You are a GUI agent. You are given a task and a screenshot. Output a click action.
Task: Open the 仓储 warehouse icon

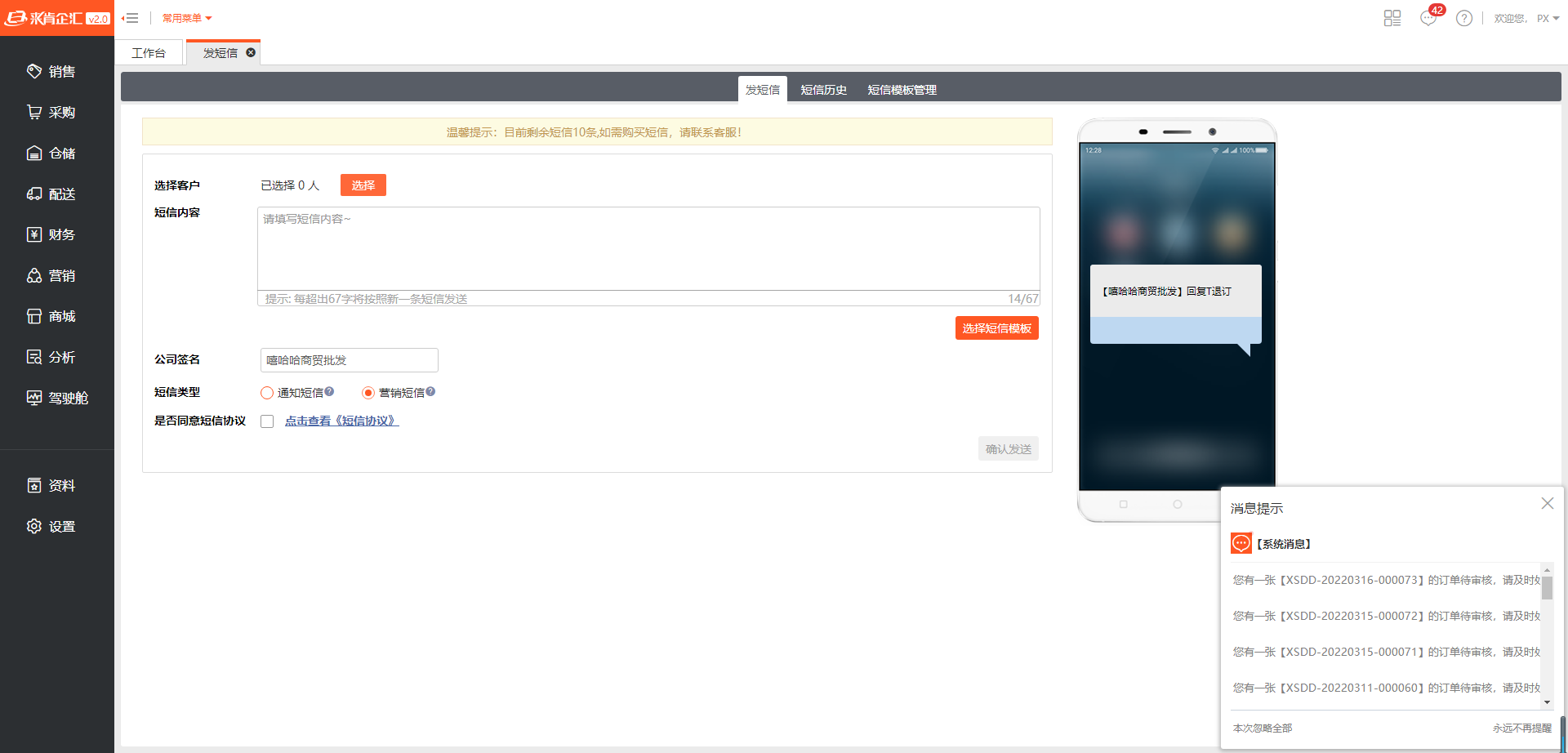point(34,153)
